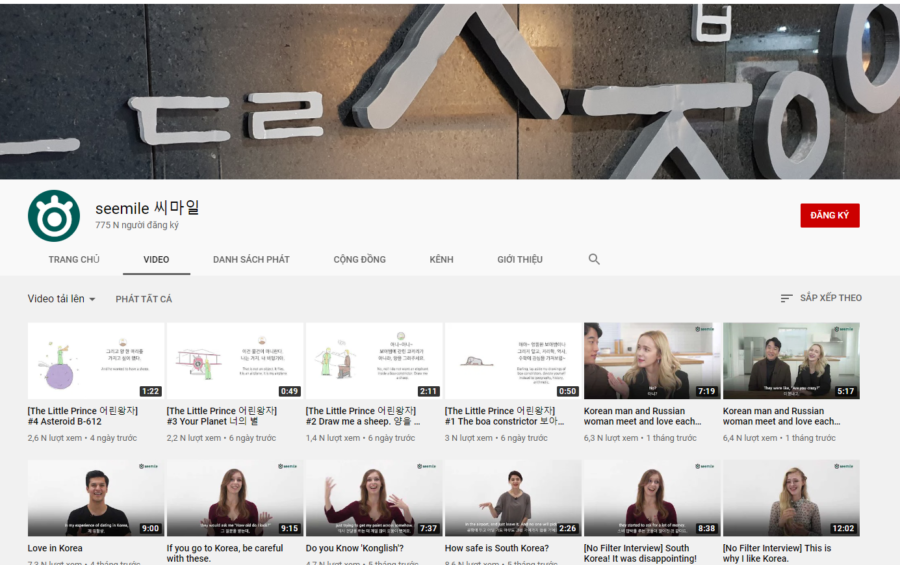
Task: Switch to the TRANG CHỦ tab
Action: point(74,260)
